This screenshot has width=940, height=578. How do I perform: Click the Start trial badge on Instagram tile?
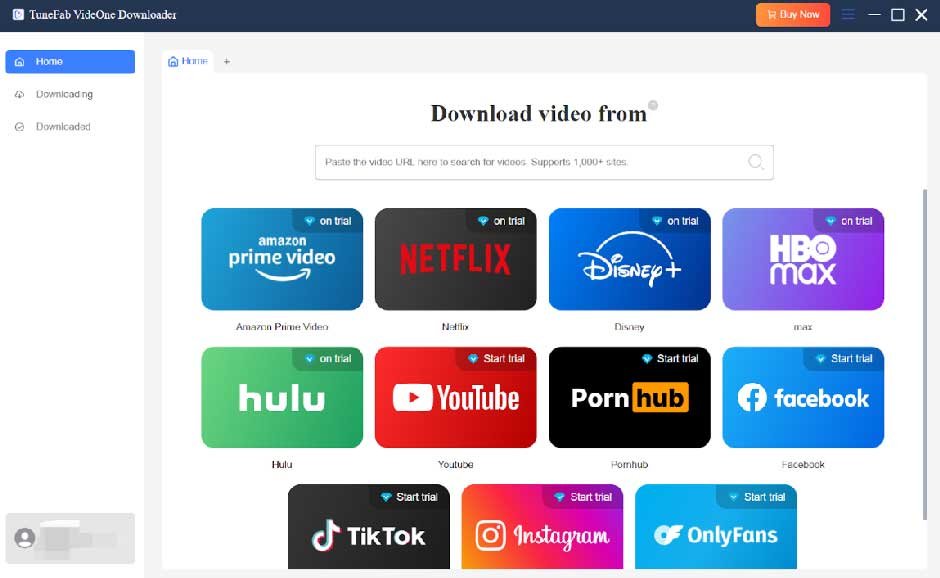click(583, 497)
